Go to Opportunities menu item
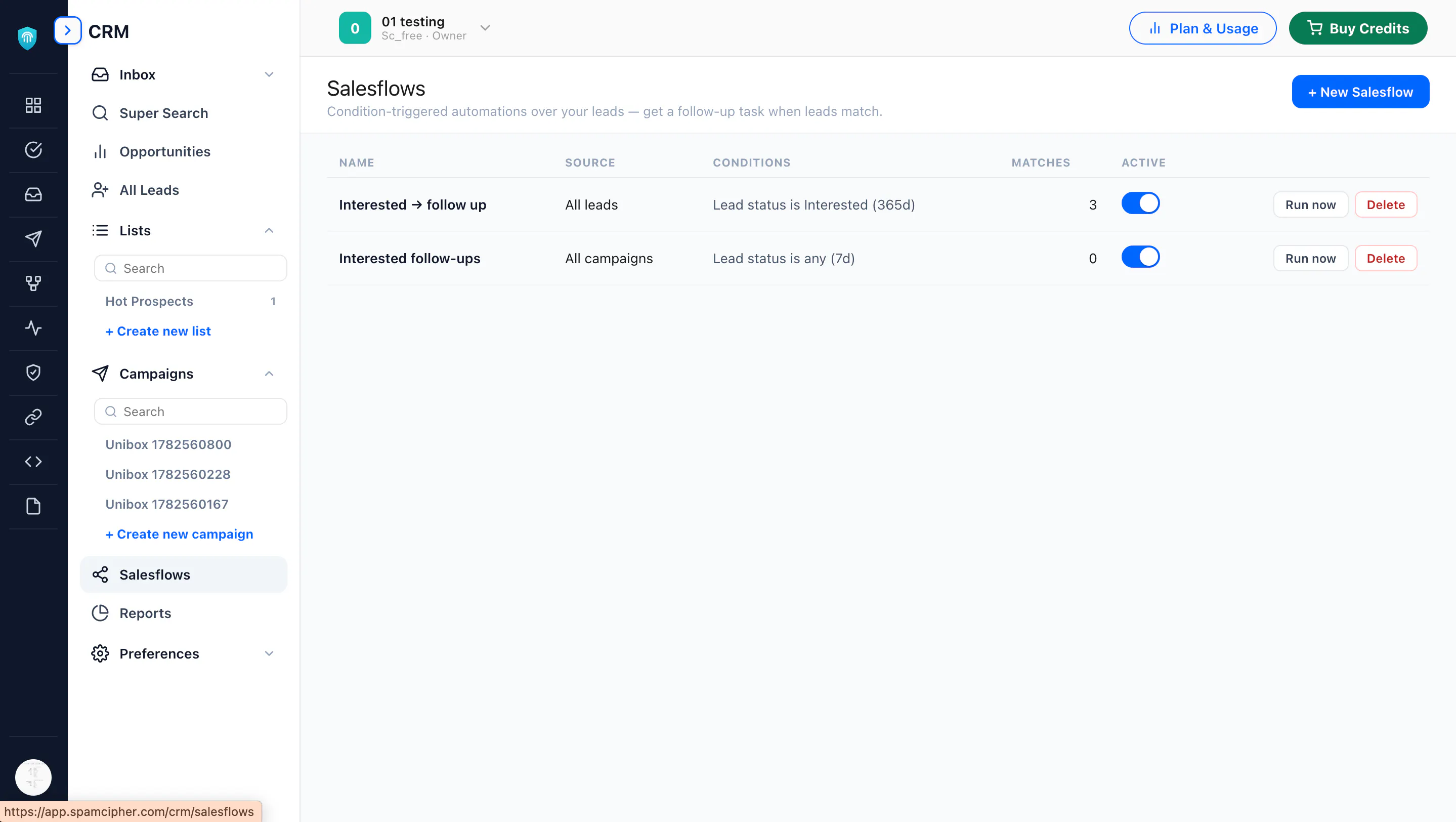This screenshot has width=1456, height=822. click(184, 151)
